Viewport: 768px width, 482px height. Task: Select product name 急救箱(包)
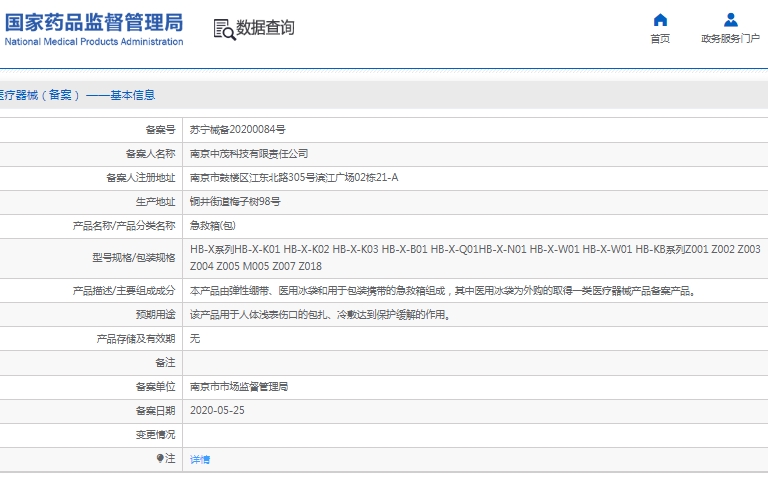coord(213,225)
